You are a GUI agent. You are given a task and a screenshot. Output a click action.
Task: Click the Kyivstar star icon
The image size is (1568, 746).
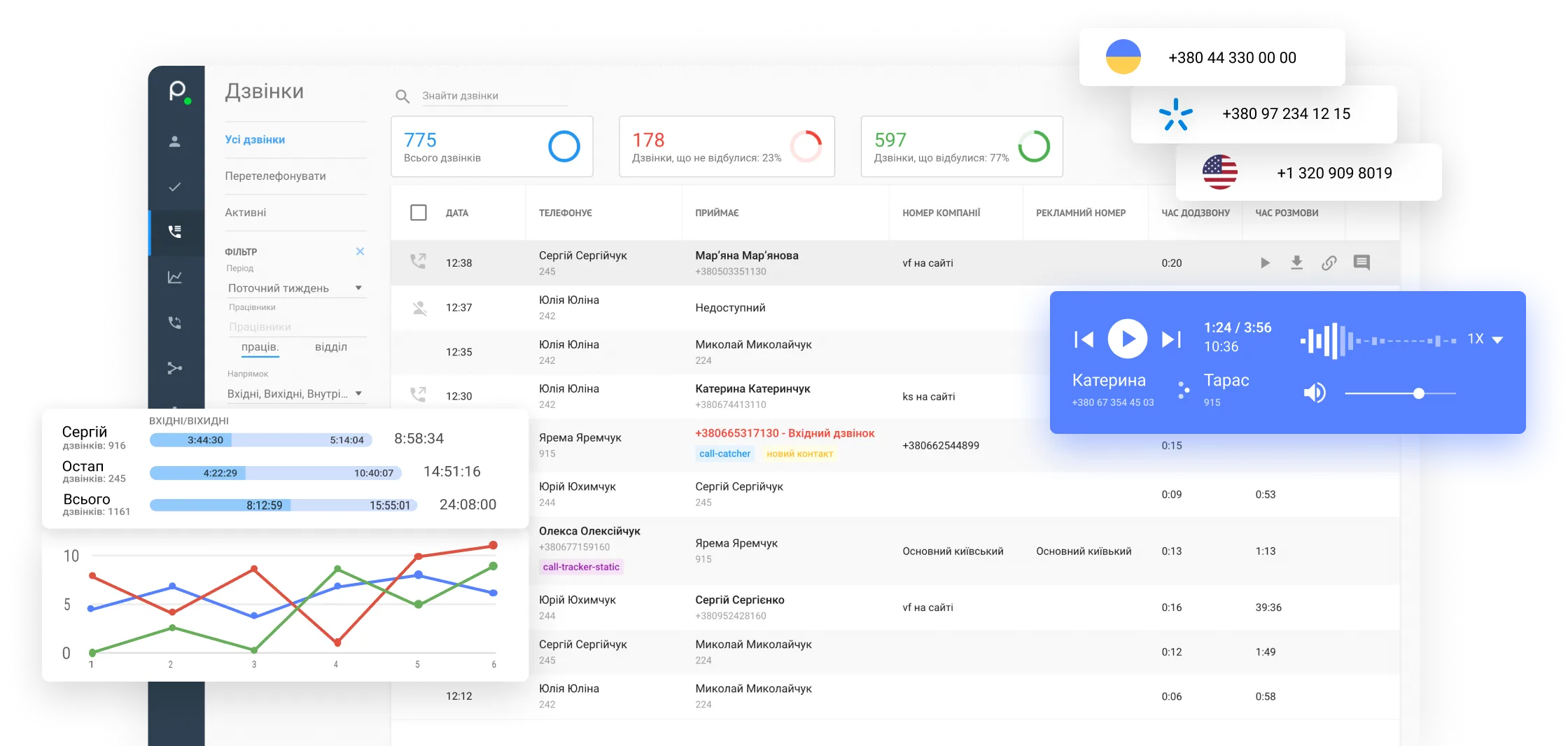[1176, 114]
